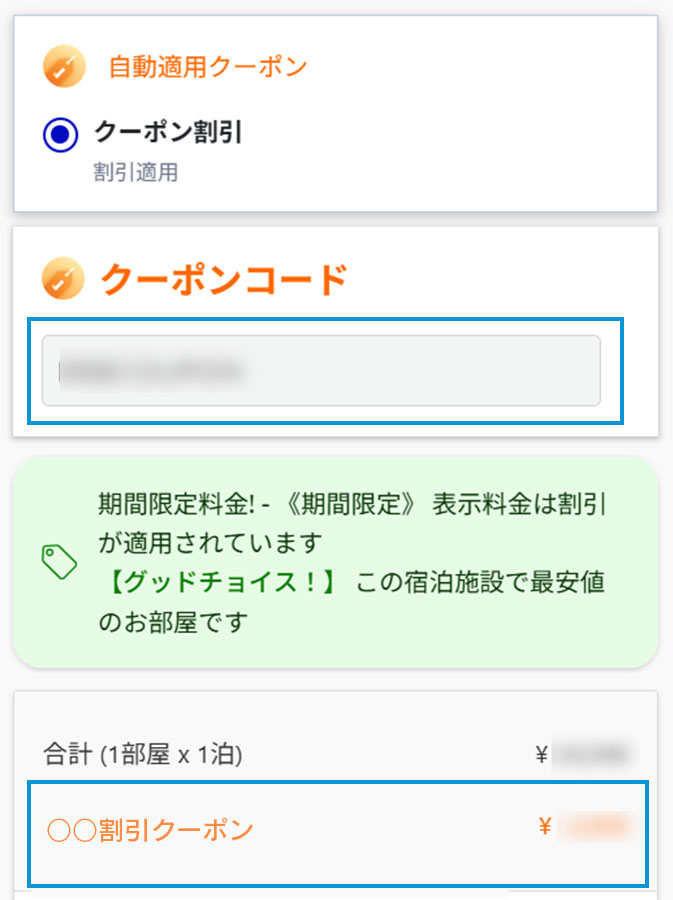Select the クーポンコード section heading
Image resolution: width=673 pixels, height=900 pixels.
pyautogui.click(x=220, y=278)
